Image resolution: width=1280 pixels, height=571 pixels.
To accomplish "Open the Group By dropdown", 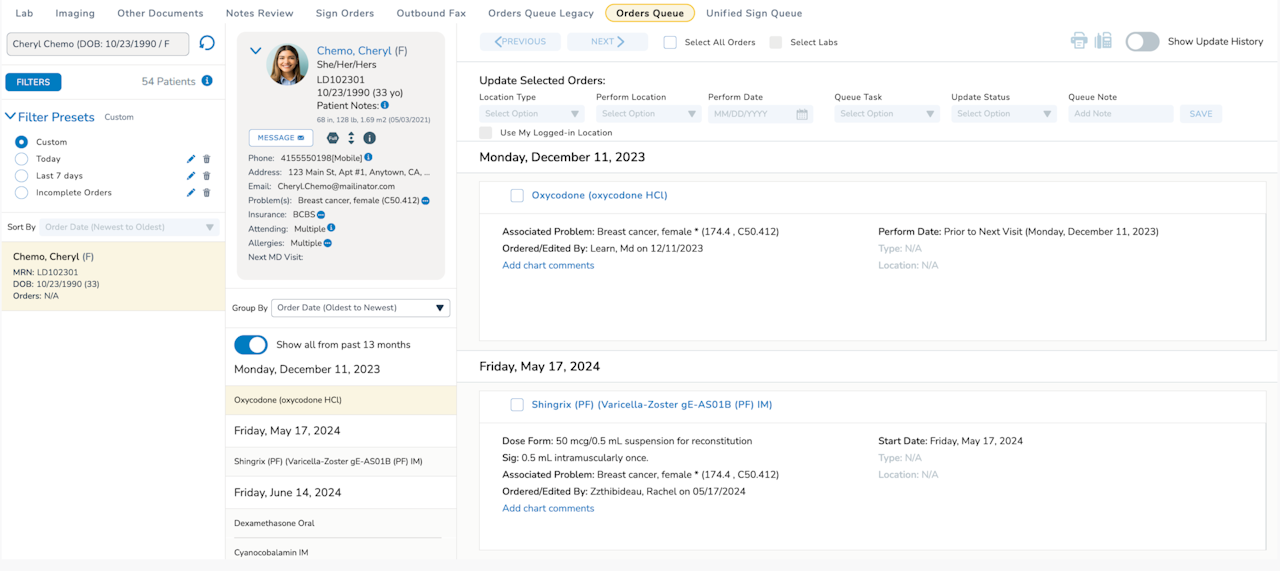I will (x=363, y=308).
